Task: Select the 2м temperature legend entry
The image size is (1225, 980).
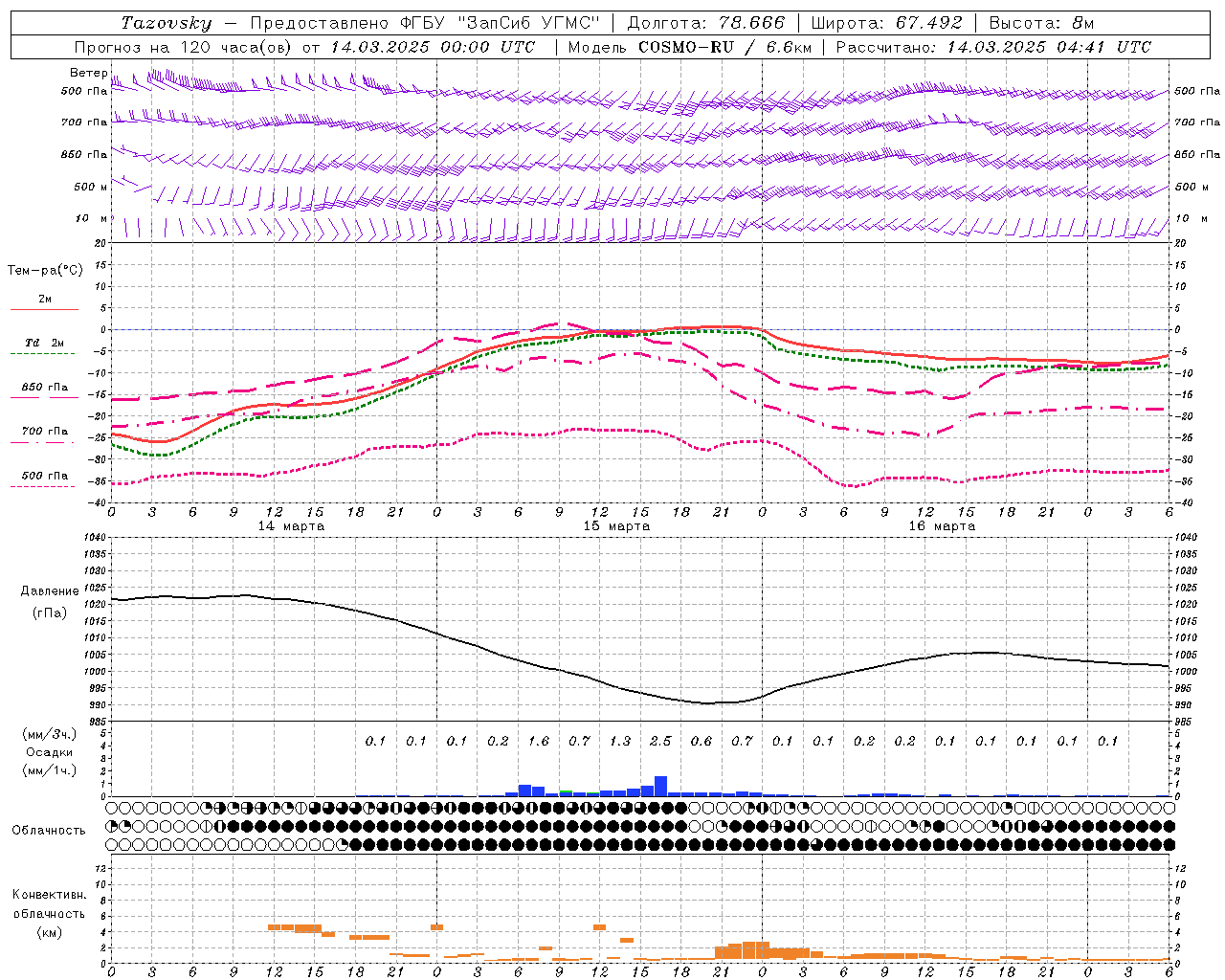Action: (x=45, y=300)
